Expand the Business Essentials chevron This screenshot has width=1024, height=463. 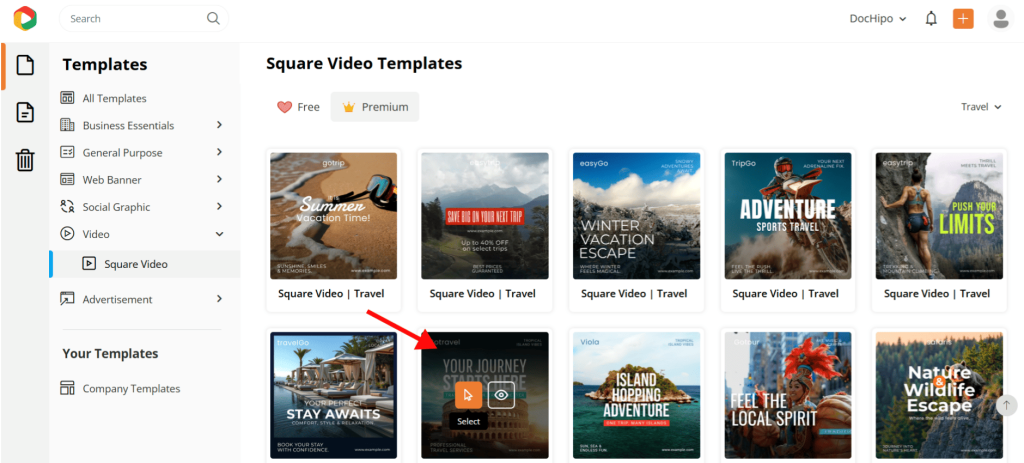(x=219, y=125)
